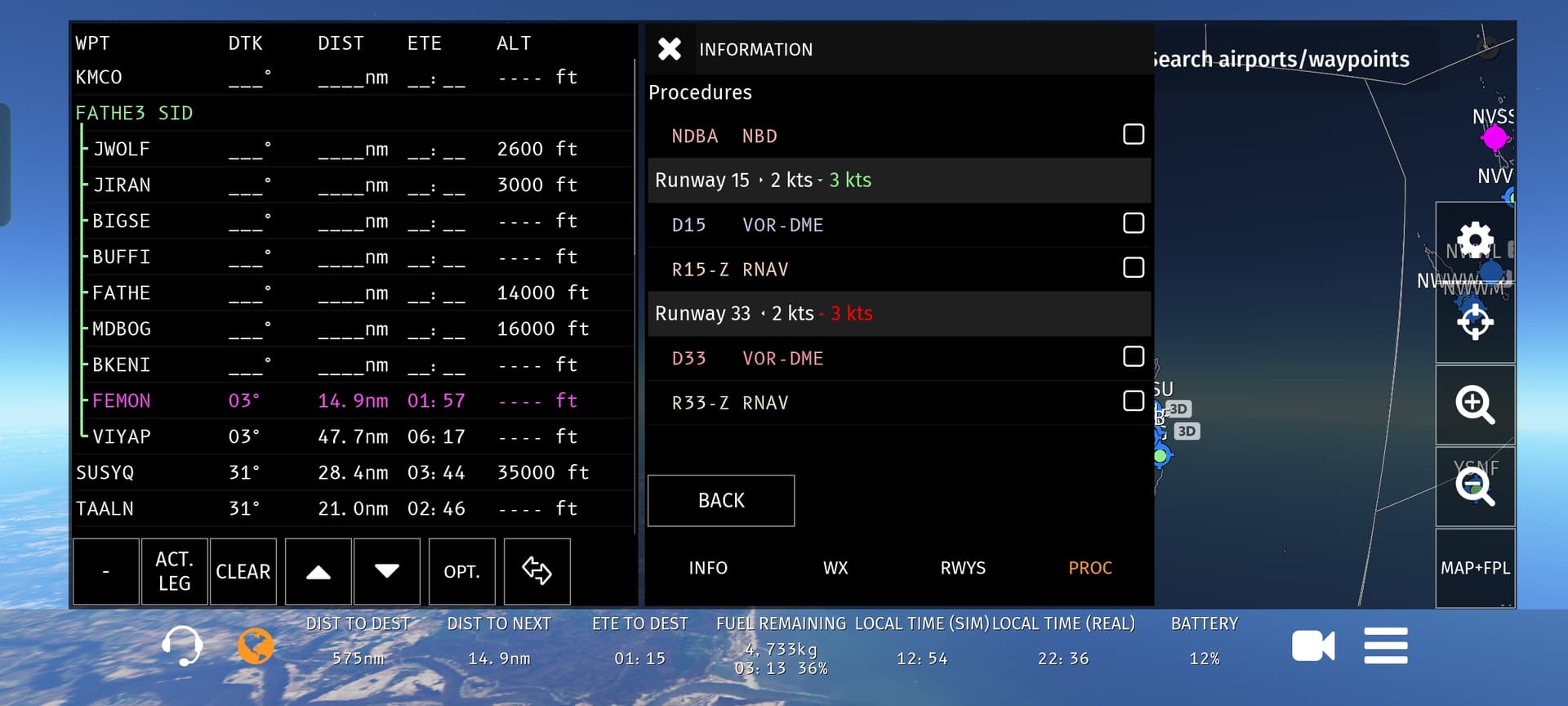Select the BIGSE waypoint row
The height and width of the screenshot is (706, 1568).
click(x=353, y=221)
